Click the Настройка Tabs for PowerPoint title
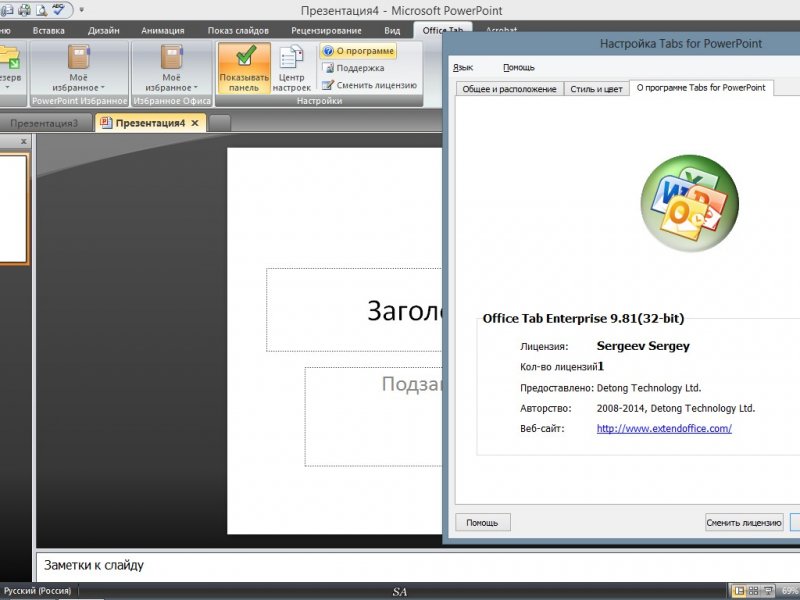800x600 pixels. (x=681, y=44)
